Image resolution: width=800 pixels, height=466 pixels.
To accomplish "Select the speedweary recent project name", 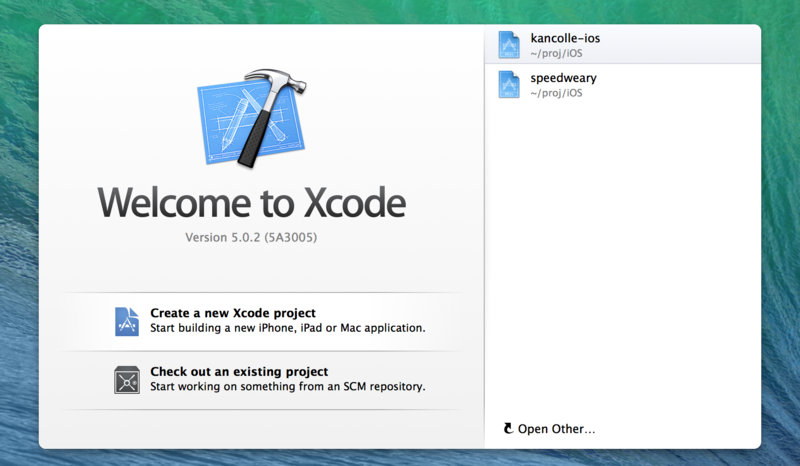I will tap(563, 78).
